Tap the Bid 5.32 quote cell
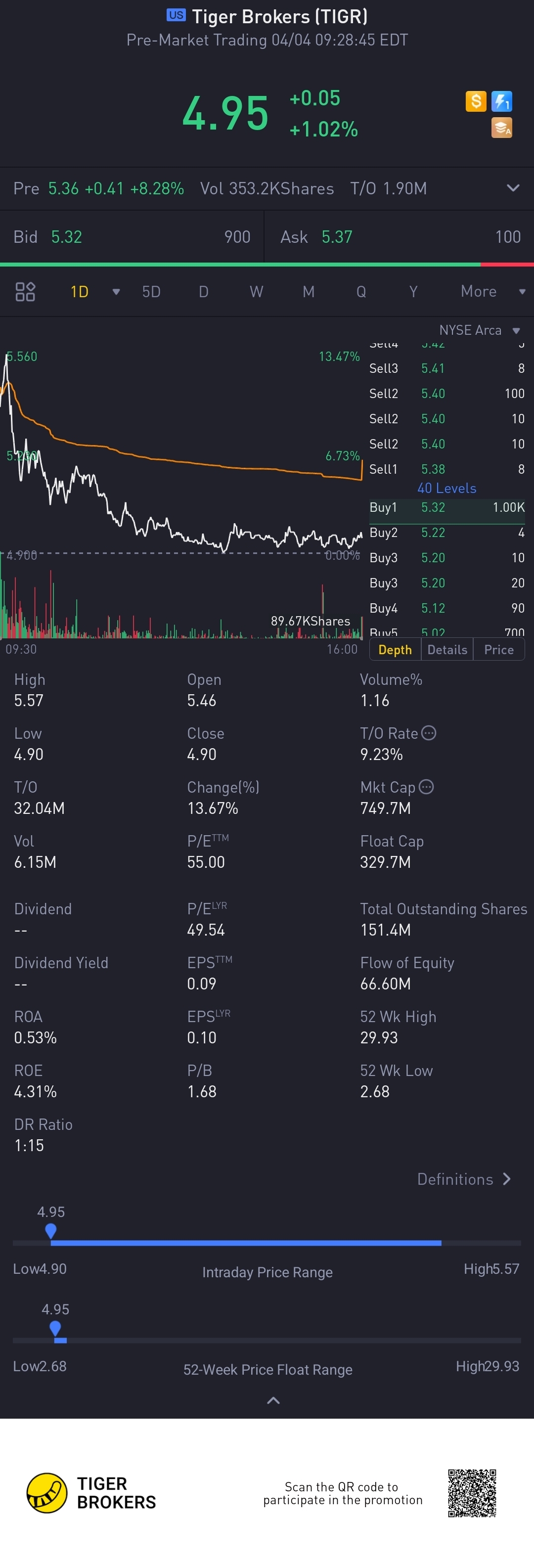The image size is (534, 1568). (x=132, y=237)
